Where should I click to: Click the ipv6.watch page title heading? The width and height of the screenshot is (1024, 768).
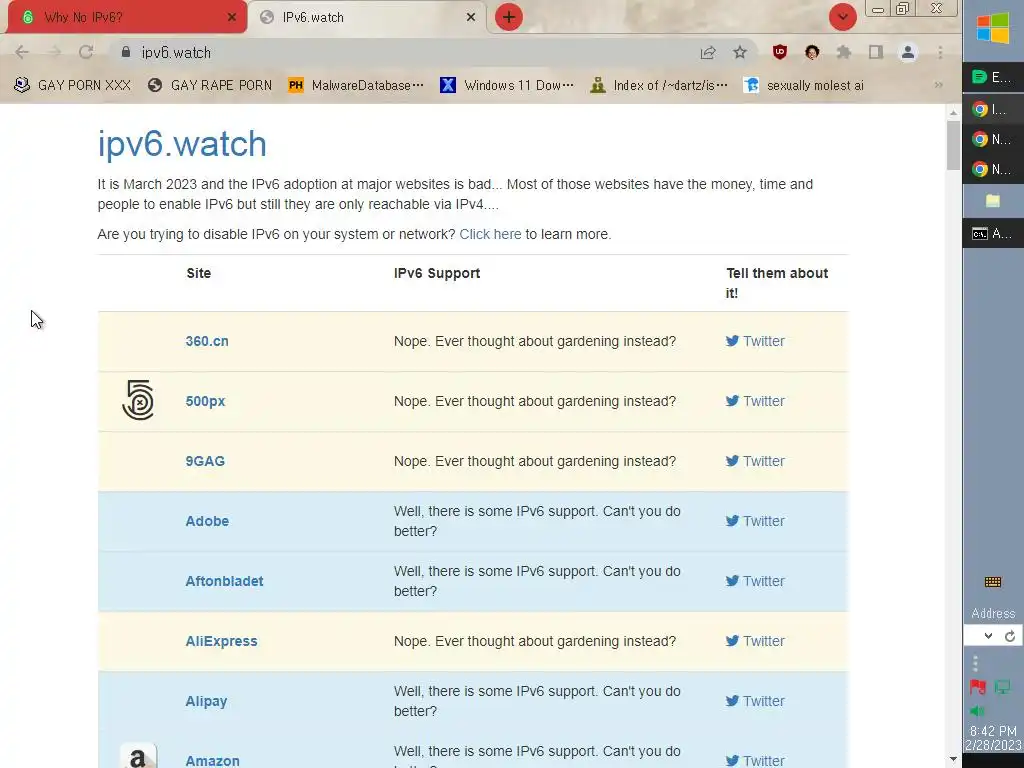(x=182, y=144)
